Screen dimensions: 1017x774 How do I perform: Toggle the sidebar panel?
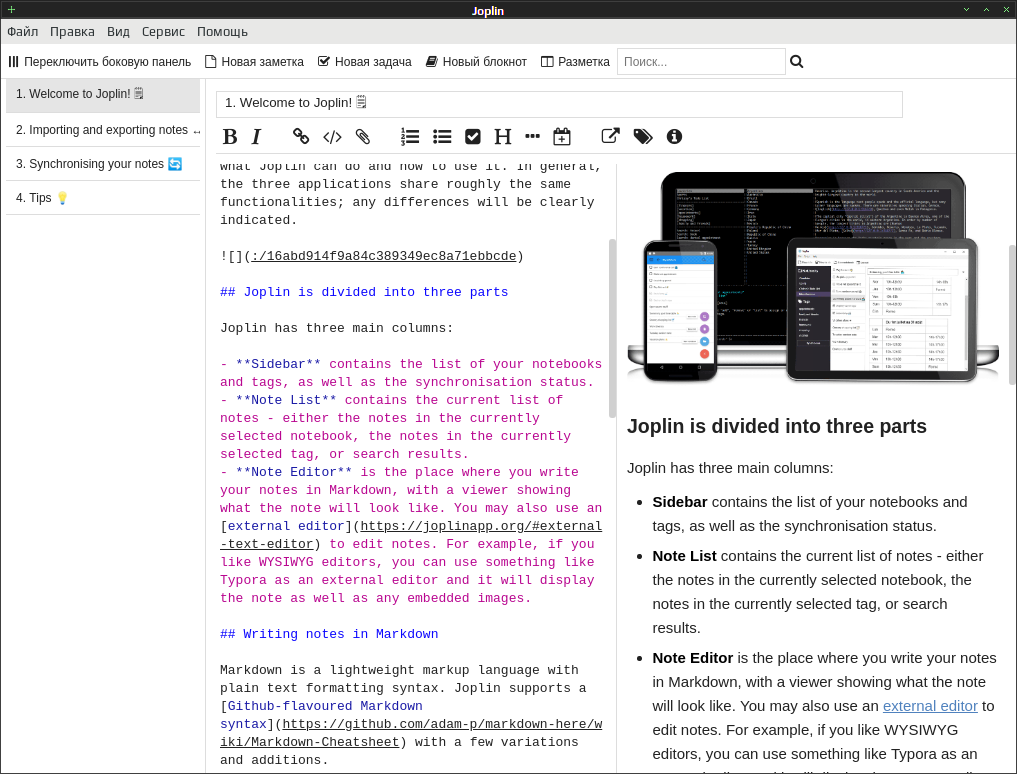[x=100, y=62]
